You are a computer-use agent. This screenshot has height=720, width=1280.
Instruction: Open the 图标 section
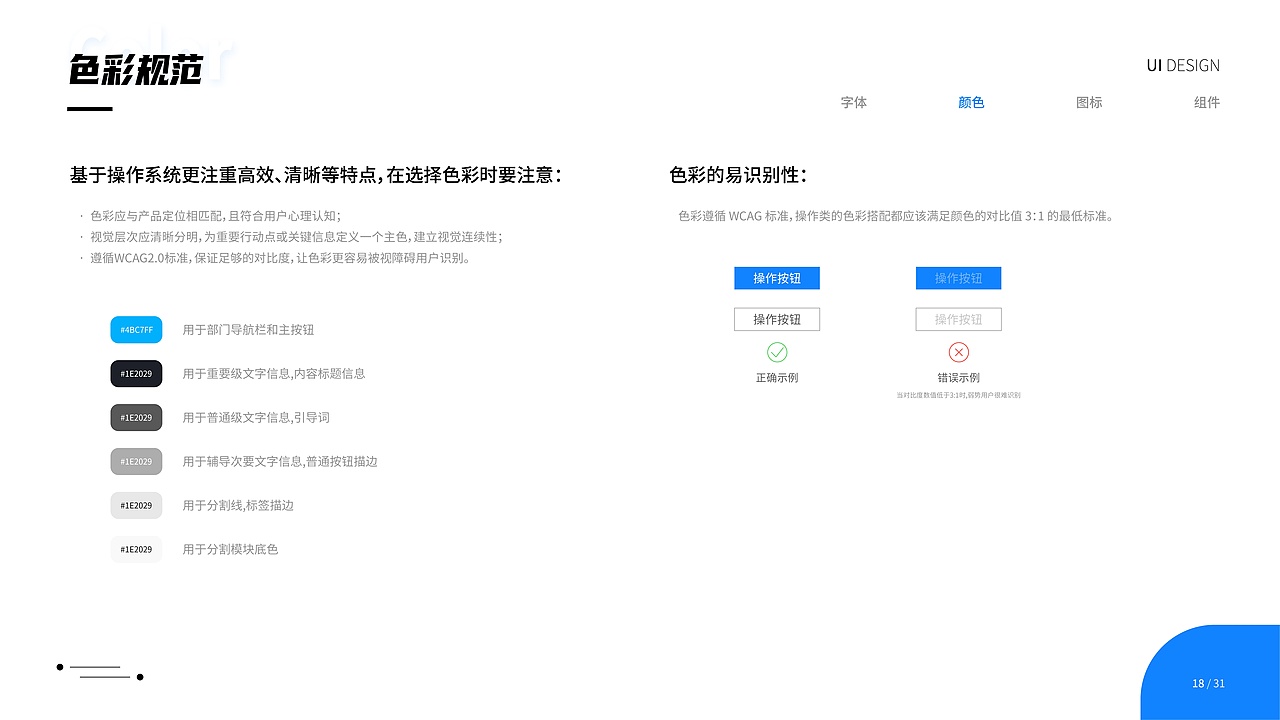point(1089,102)
